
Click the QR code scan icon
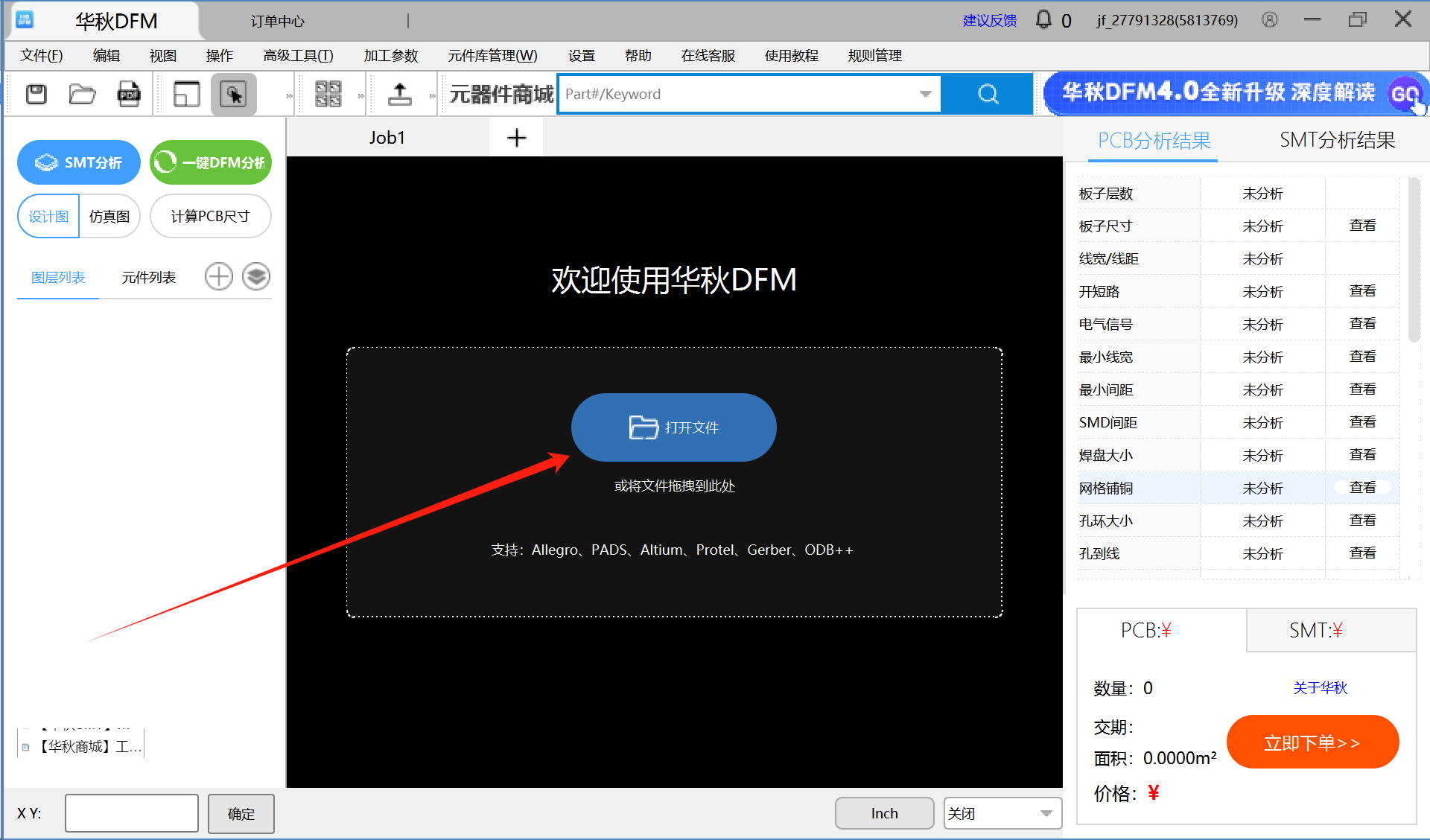[325, 94]
